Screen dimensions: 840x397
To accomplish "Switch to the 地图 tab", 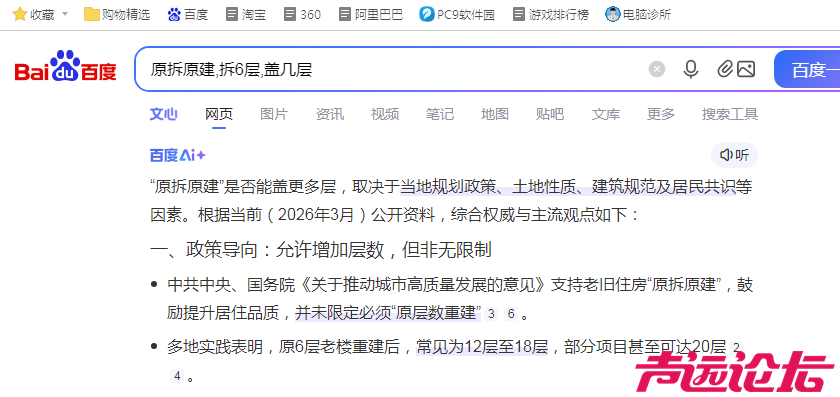I will click(494, 114).
